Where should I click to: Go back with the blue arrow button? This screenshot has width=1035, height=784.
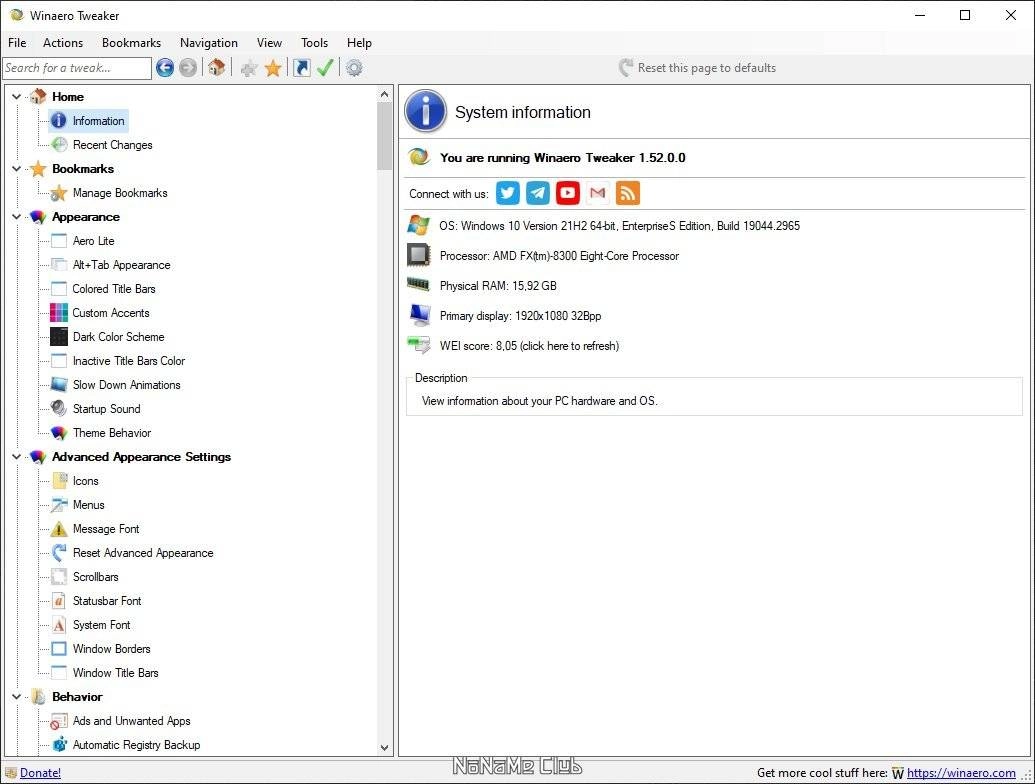coord(165,67)
